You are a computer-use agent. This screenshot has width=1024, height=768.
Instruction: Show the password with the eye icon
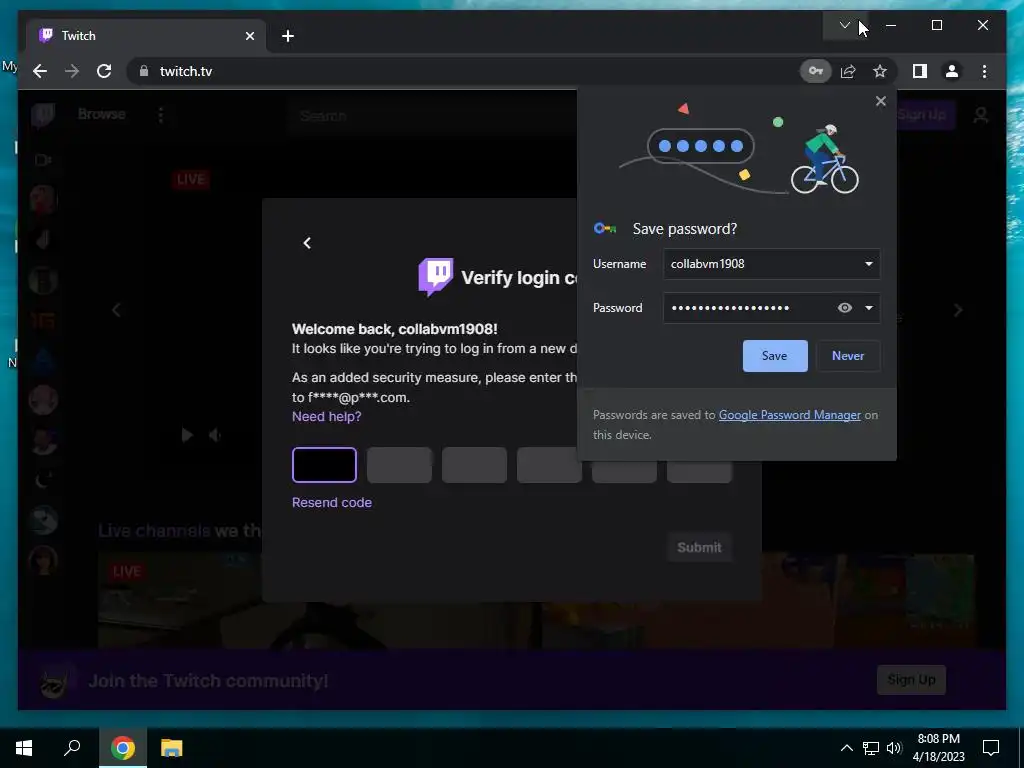point(844,308)
